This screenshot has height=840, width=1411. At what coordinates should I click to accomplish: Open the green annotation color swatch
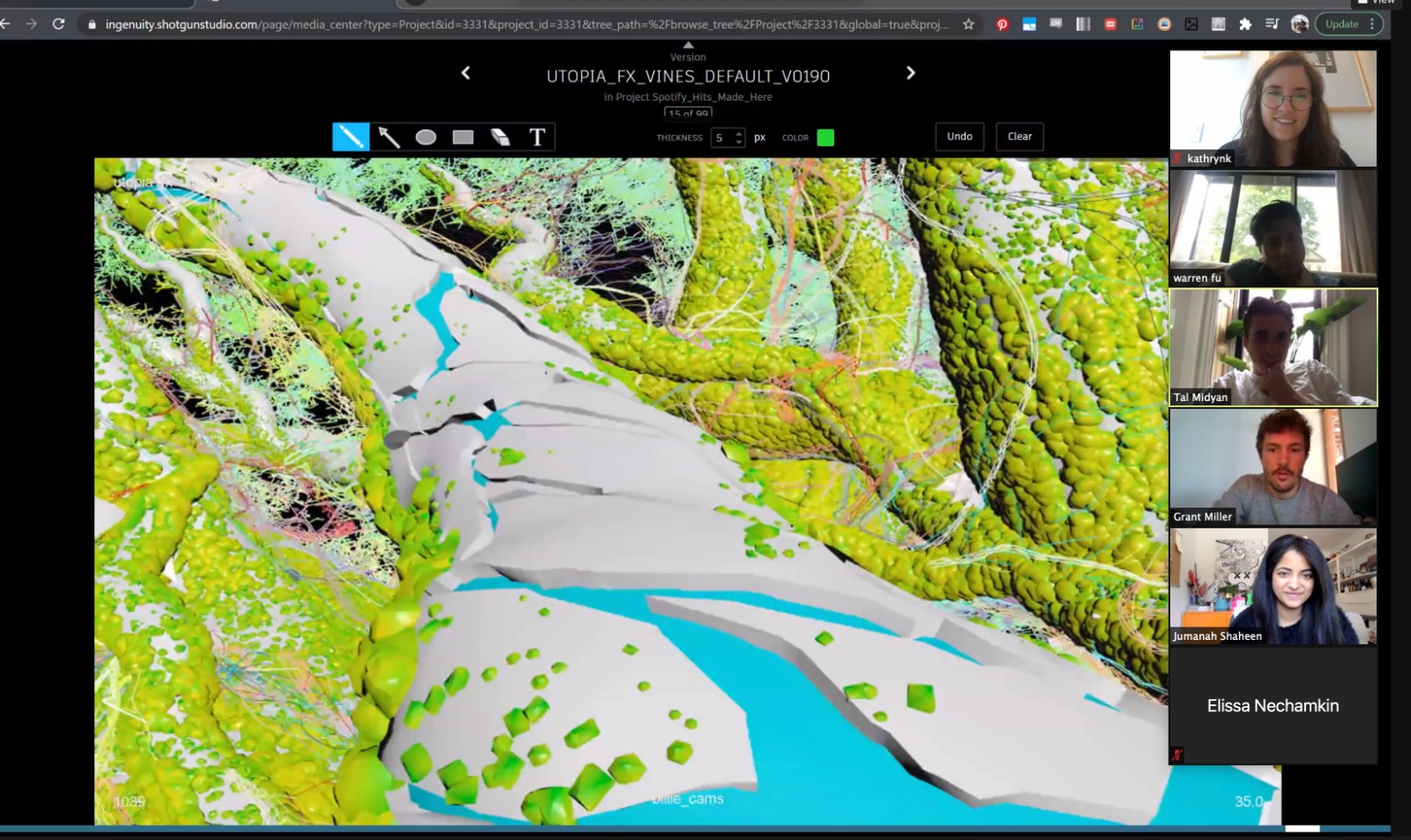[825, 138]
